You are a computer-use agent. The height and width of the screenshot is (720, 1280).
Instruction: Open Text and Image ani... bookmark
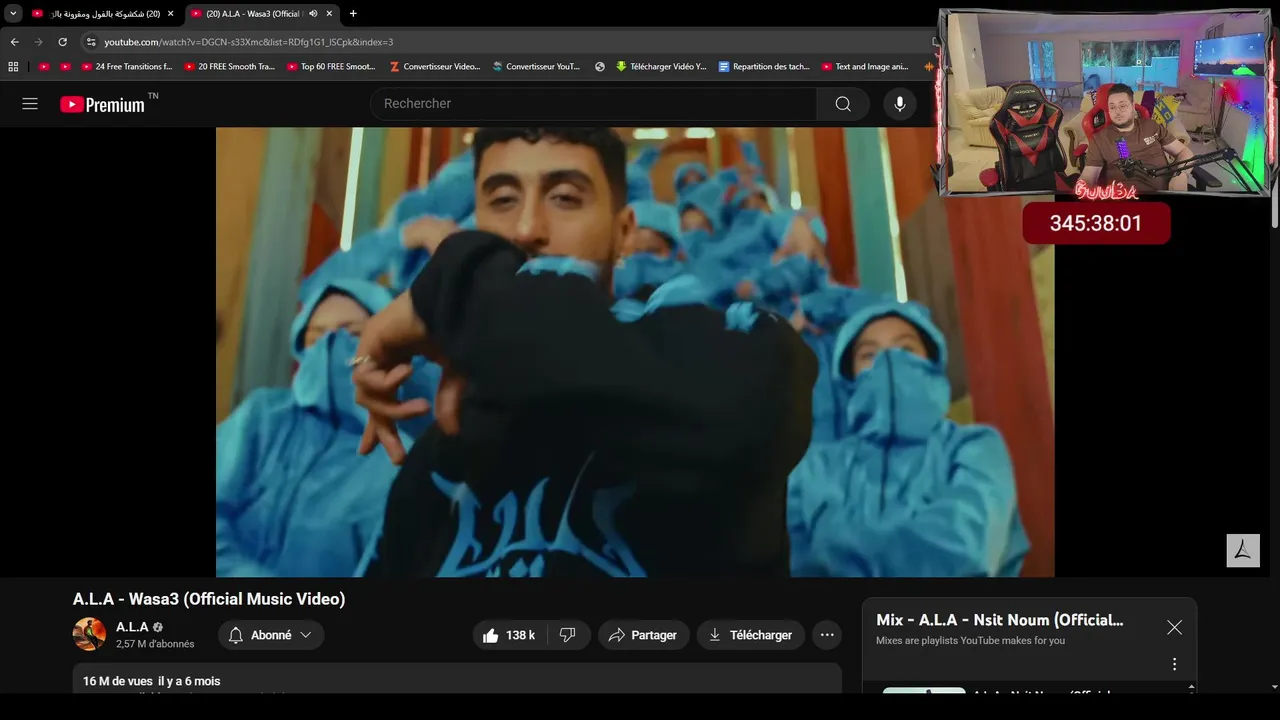pyautogui.click(x=865, y=67)
